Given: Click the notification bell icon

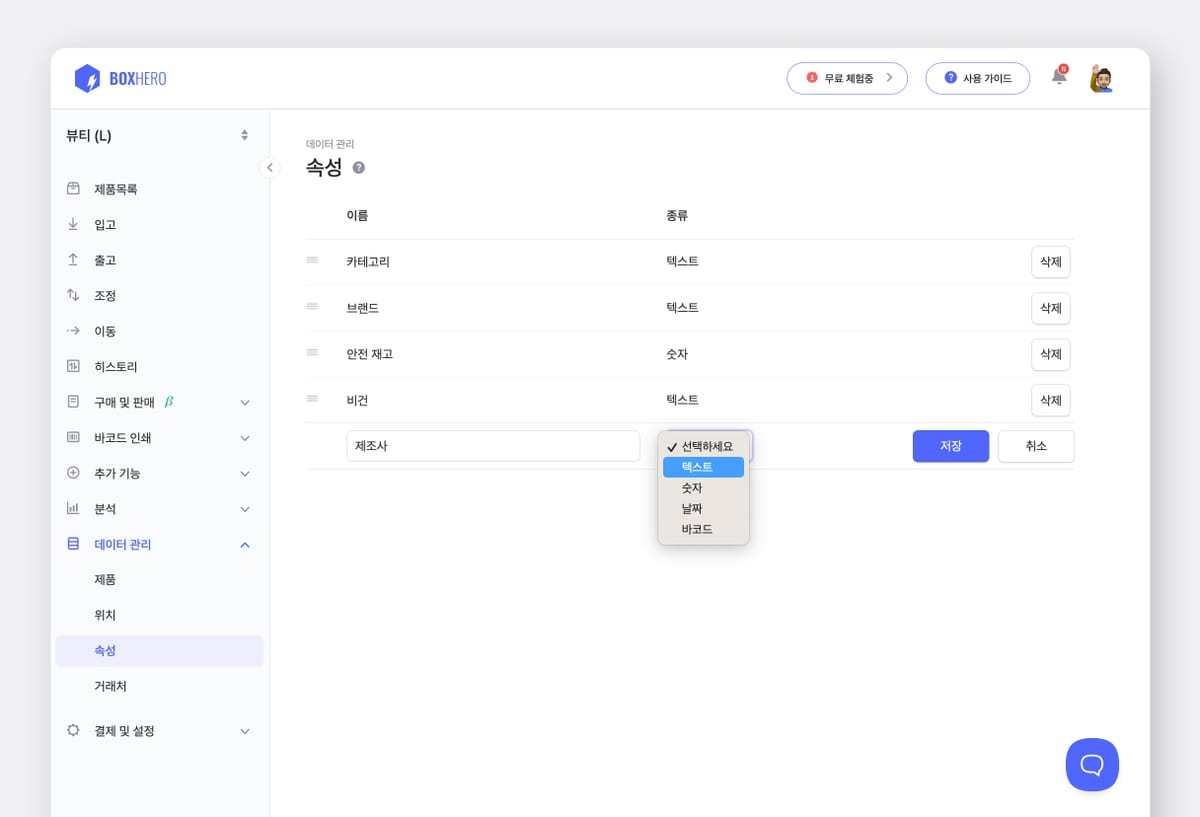Looking at the screenshot, I should click(1058, 76).
